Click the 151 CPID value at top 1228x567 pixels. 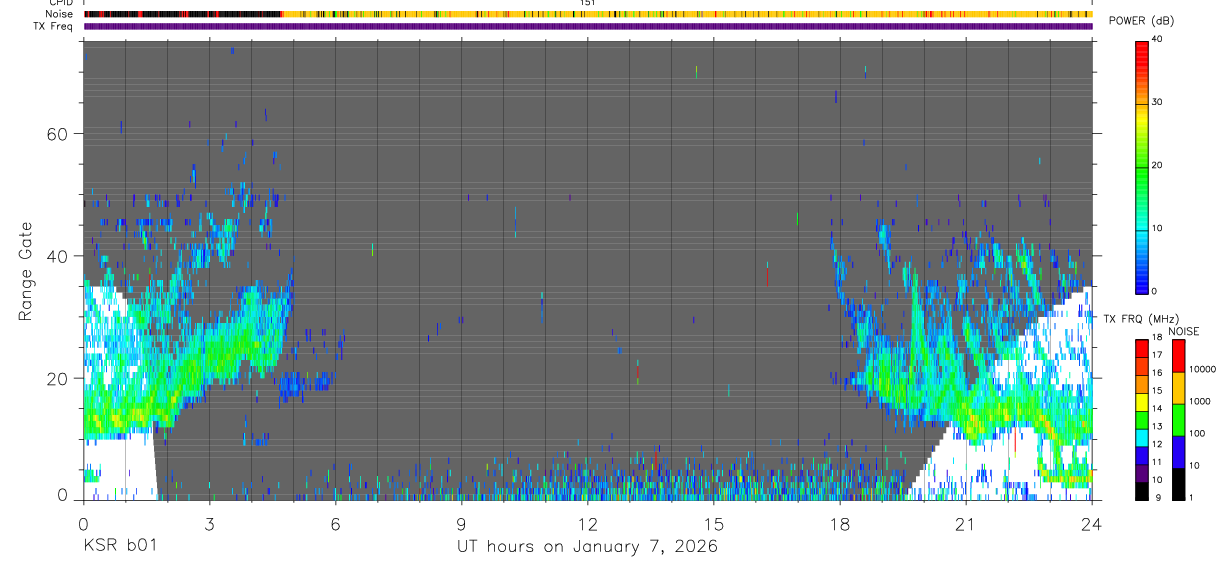588,3
